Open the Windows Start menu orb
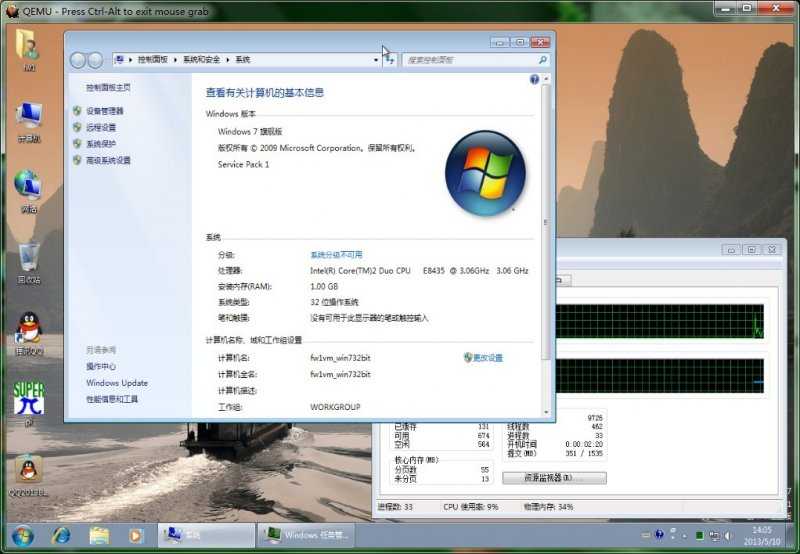This screenshot has height=554, width=800. (x=22, y=536)
